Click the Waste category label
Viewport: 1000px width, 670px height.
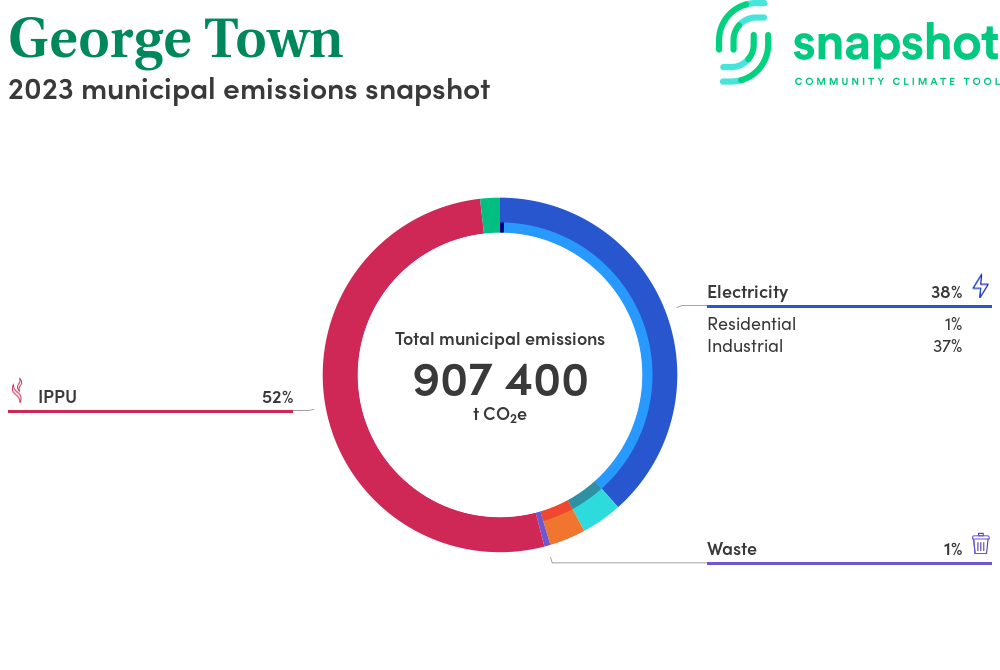(731, 549)
